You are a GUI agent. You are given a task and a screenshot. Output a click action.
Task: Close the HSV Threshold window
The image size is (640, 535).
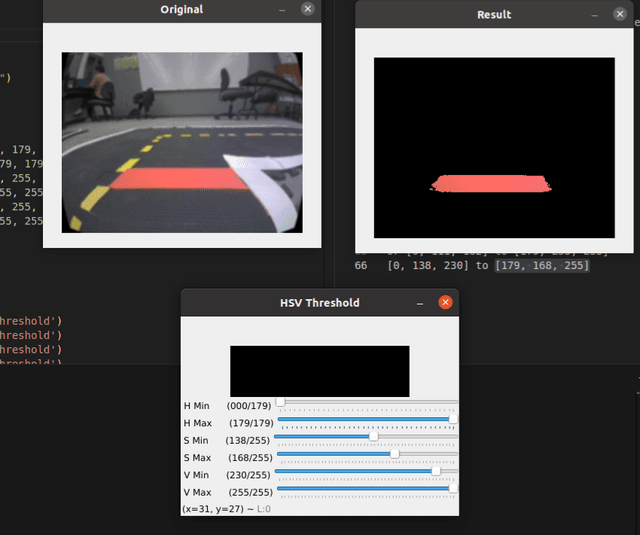tap(446, 302)
